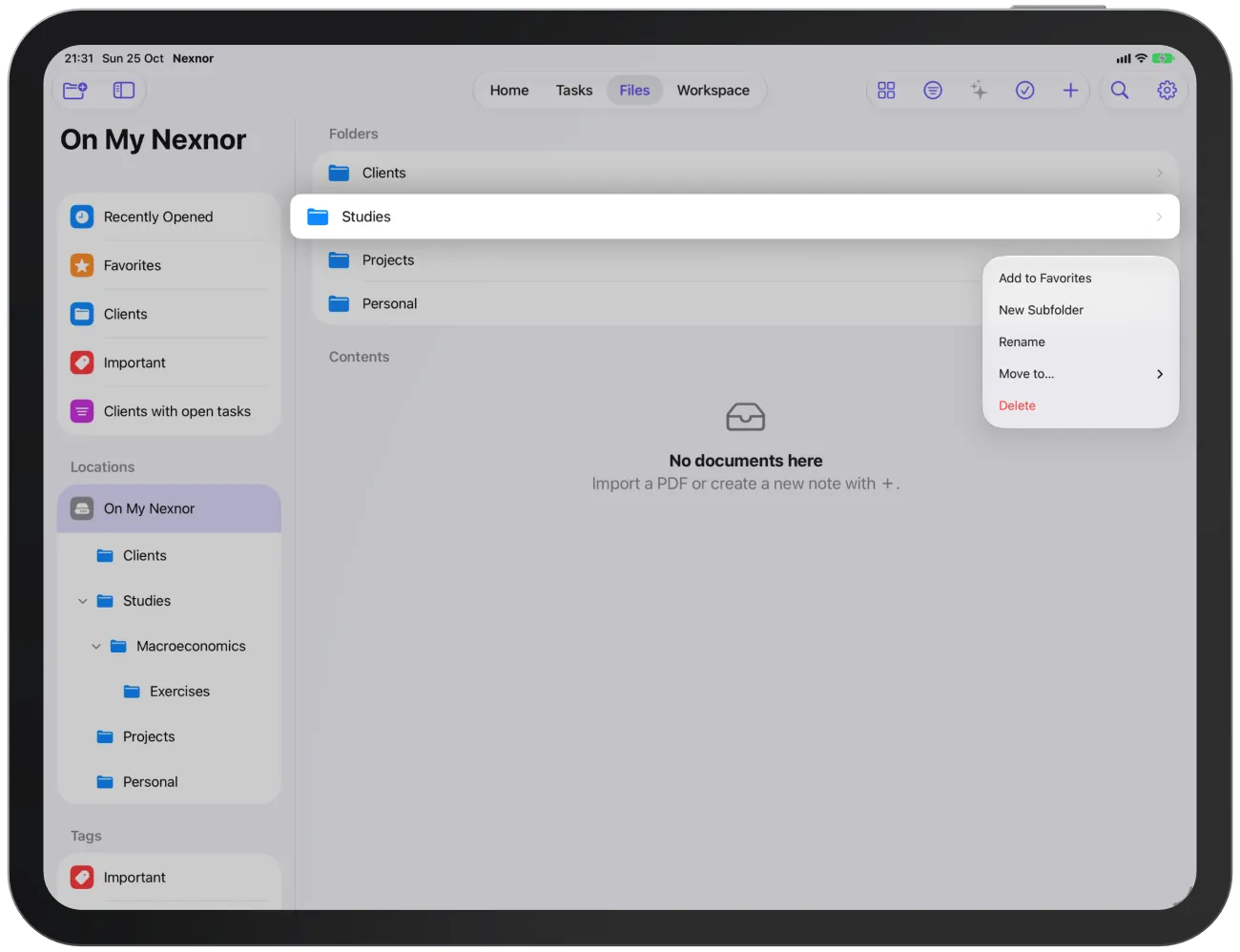Screen dimensions: 1240x952
Task: Click the On My Nexnor drive icon
Action: click(x=82, y=508)
